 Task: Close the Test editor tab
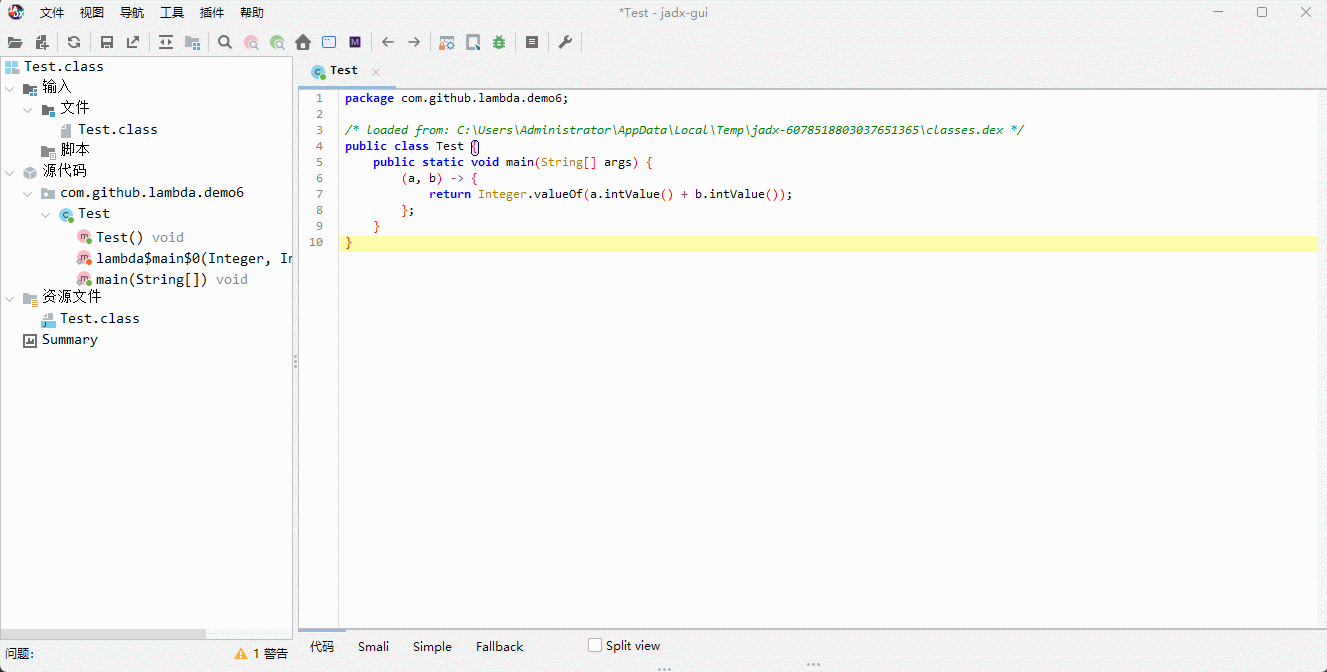(376, 71)
